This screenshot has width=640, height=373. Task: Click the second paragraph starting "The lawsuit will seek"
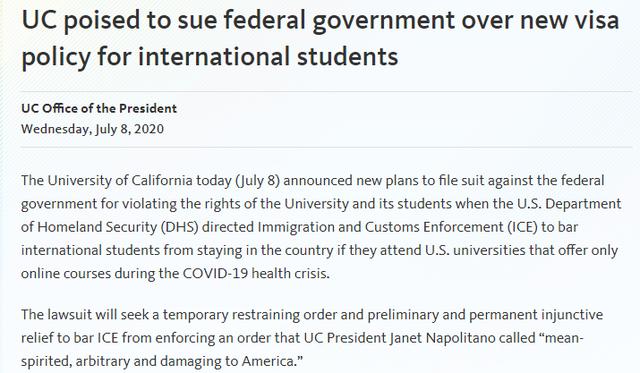[x=312, y=338]
